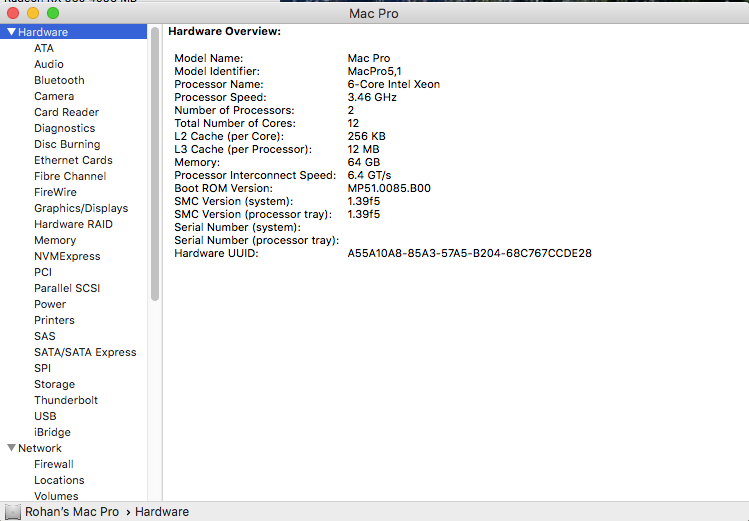Open Memory information
749x521 pixels.
tap(55, 240)
